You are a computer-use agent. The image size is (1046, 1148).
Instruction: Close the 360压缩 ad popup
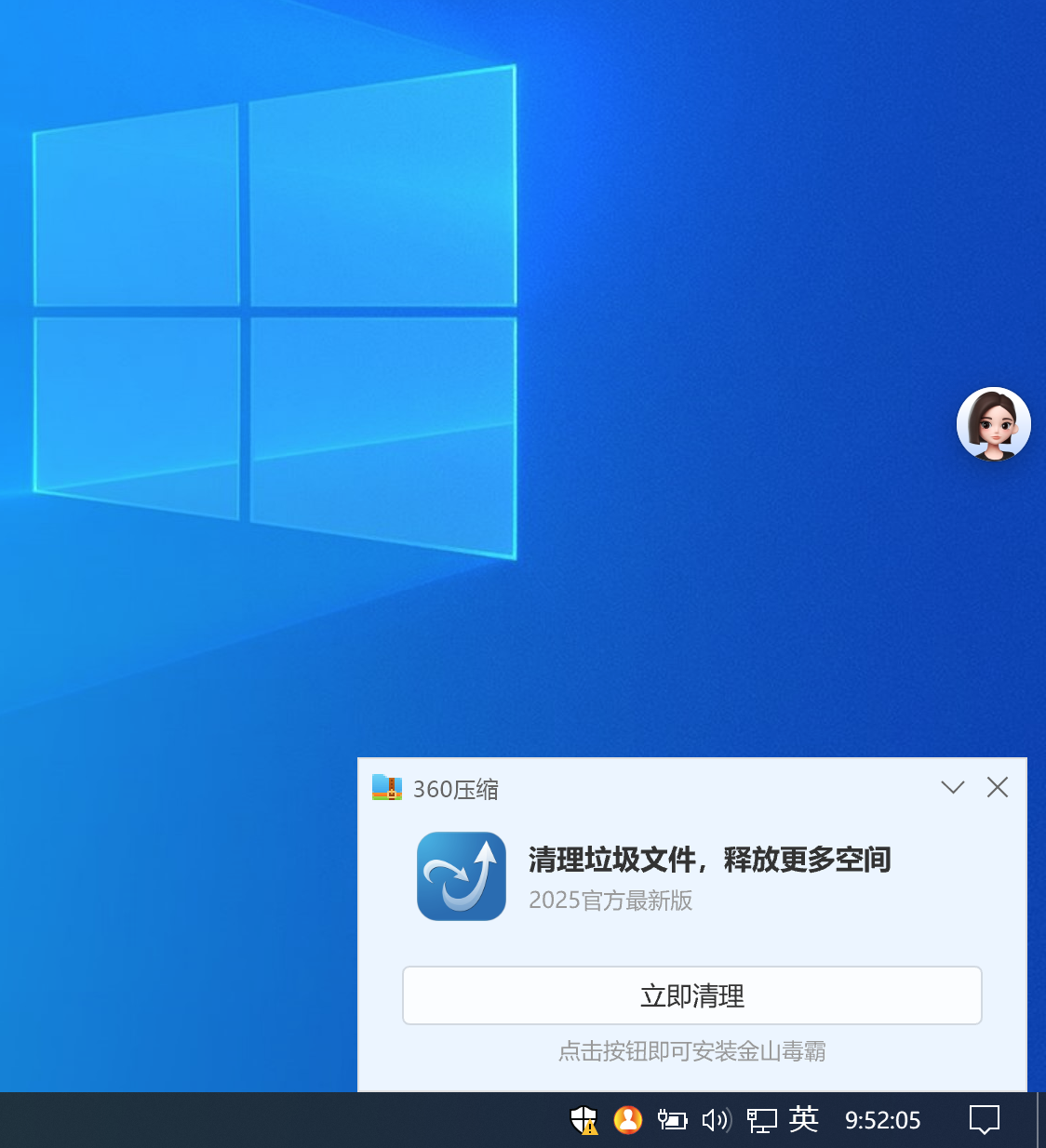click(x=998, y=788)
